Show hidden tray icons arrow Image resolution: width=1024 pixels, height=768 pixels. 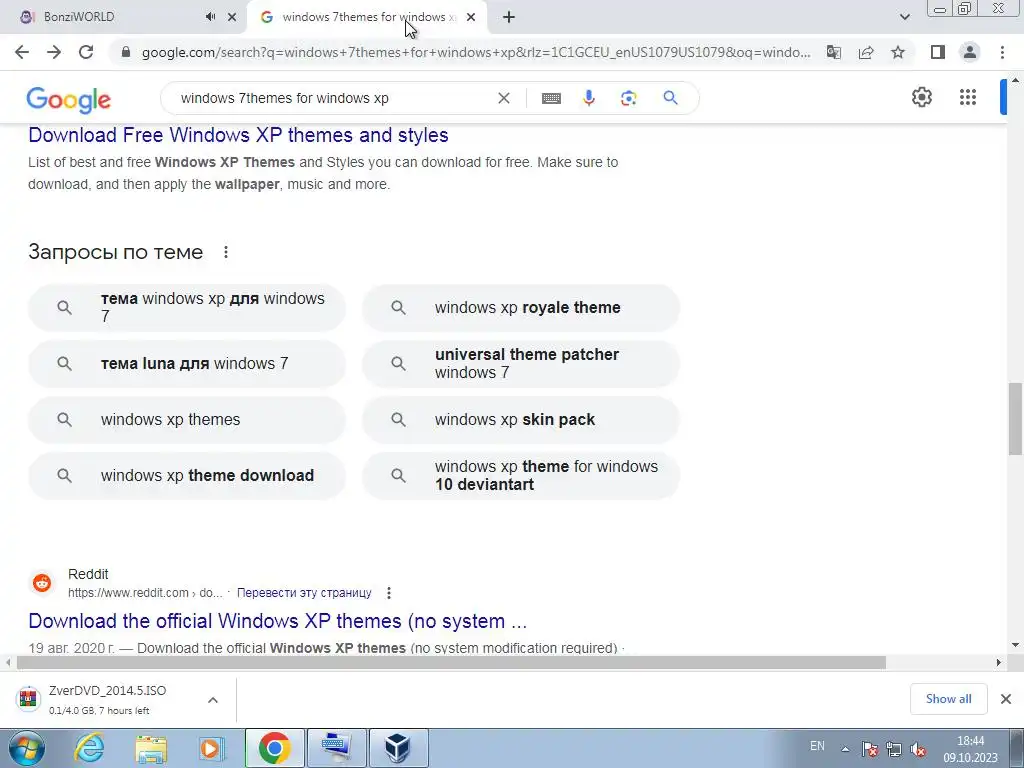(x=844, y=749)
